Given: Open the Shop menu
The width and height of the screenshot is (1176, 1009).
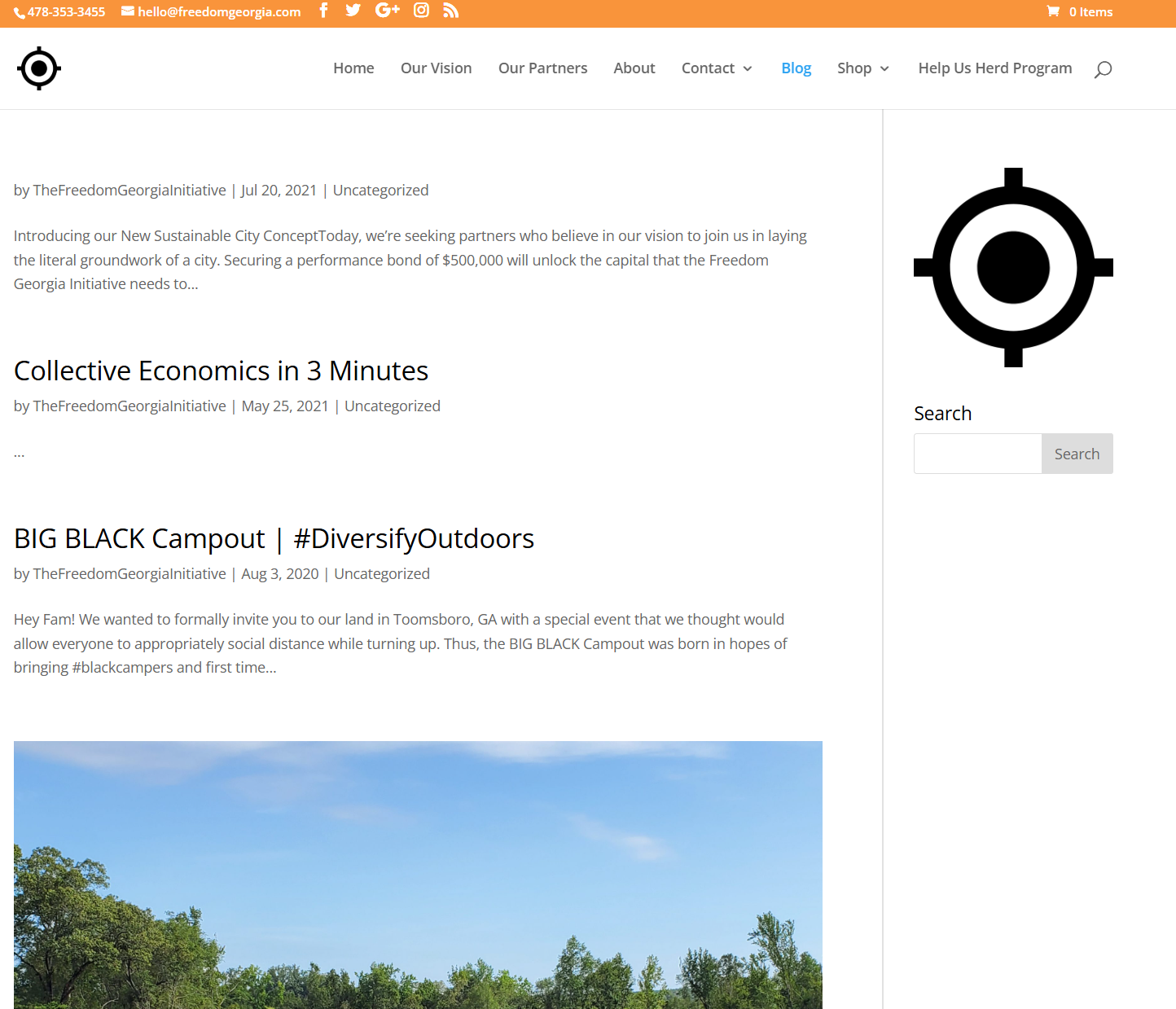Looking at the screenshot, I should click(x=854, y=68).
